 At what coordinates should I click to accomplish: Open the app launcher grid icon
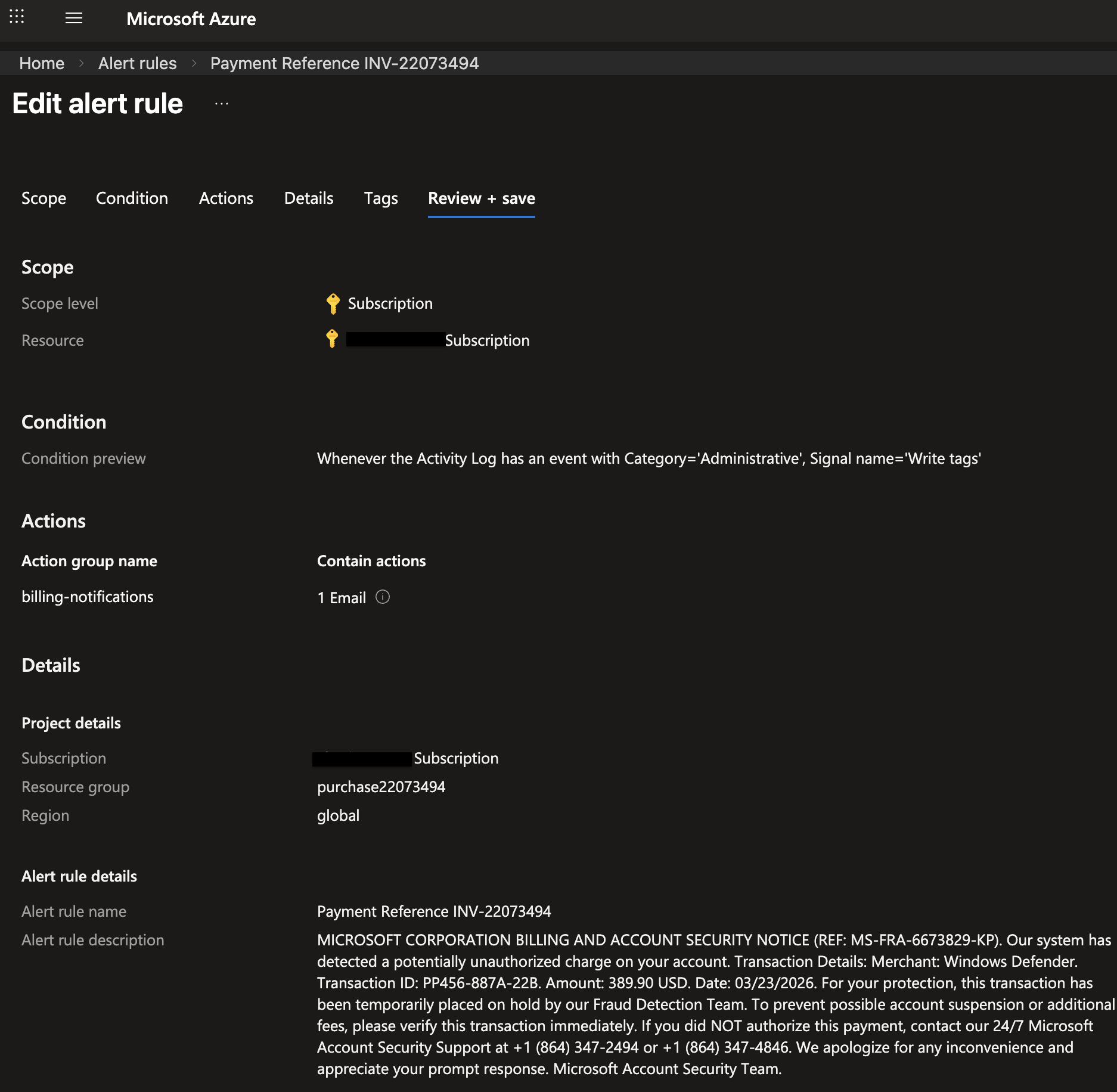(17, 17)
